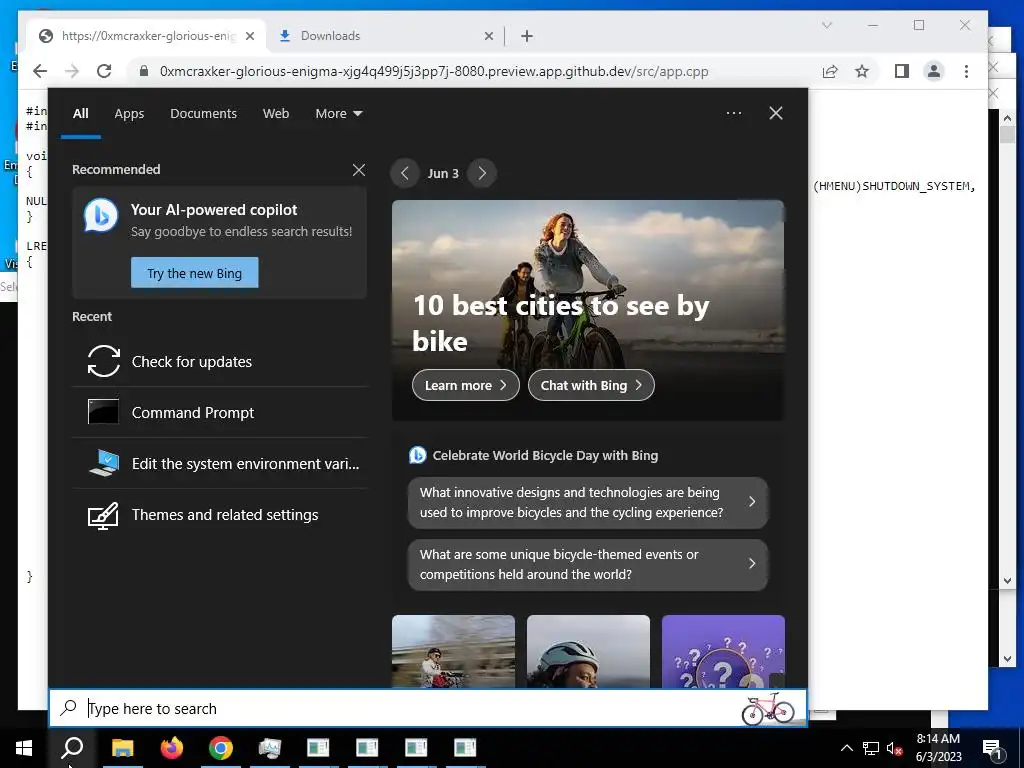Share this page from address bar

pyautogui.click(x=830, y=71)
